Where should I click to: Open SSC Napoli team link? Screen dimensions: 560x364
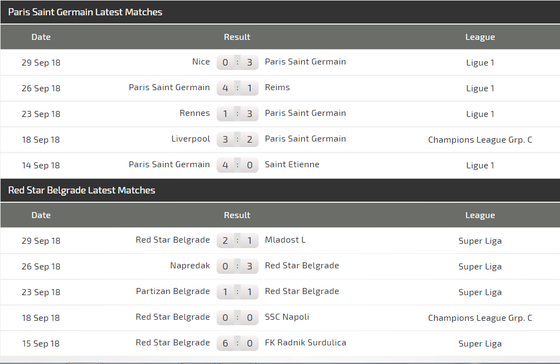[x=287, y=317]
